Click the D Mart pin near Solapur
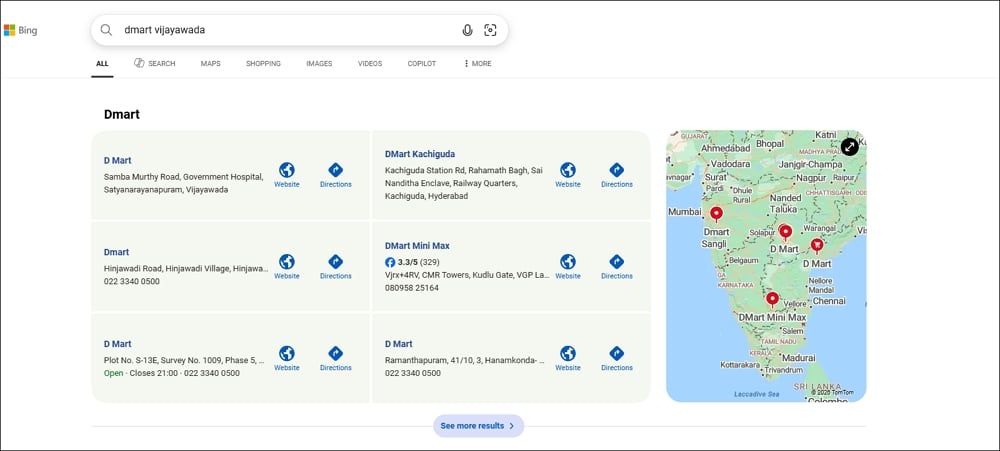Viewport: 1000px width, 451px height. pos(786,232)
